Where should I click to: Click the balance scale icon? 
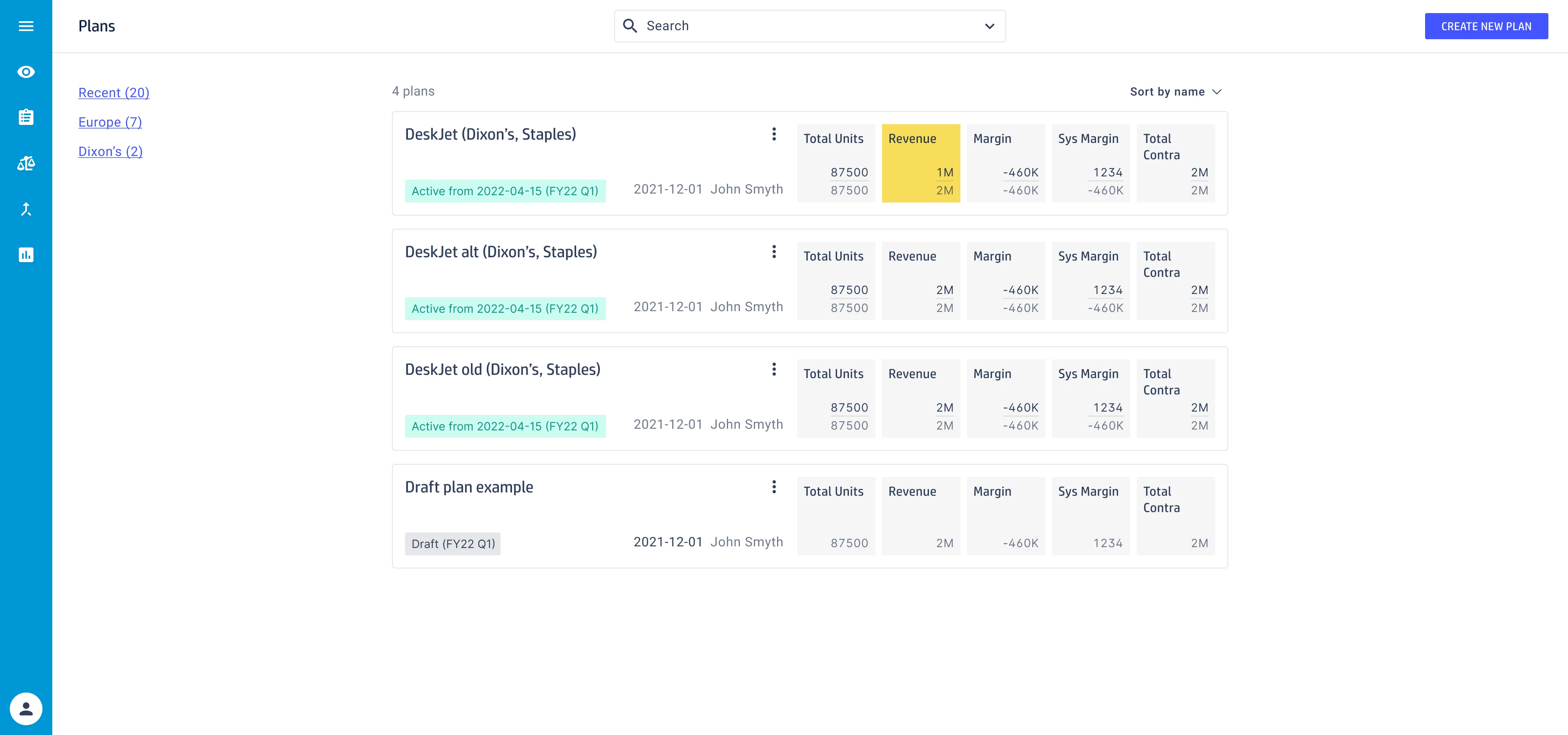tap(26, 163)
